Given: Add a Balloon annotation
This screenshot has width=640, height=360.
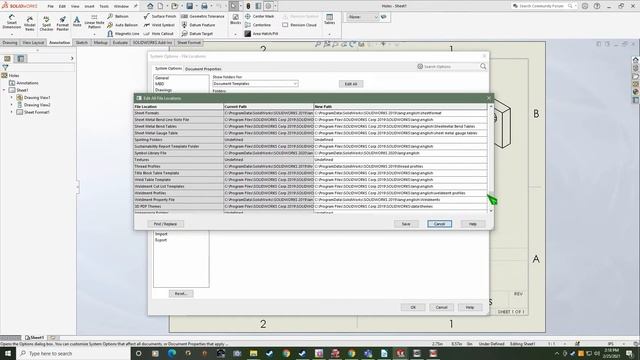Looking at the screenshot, I should coord(118,16).
